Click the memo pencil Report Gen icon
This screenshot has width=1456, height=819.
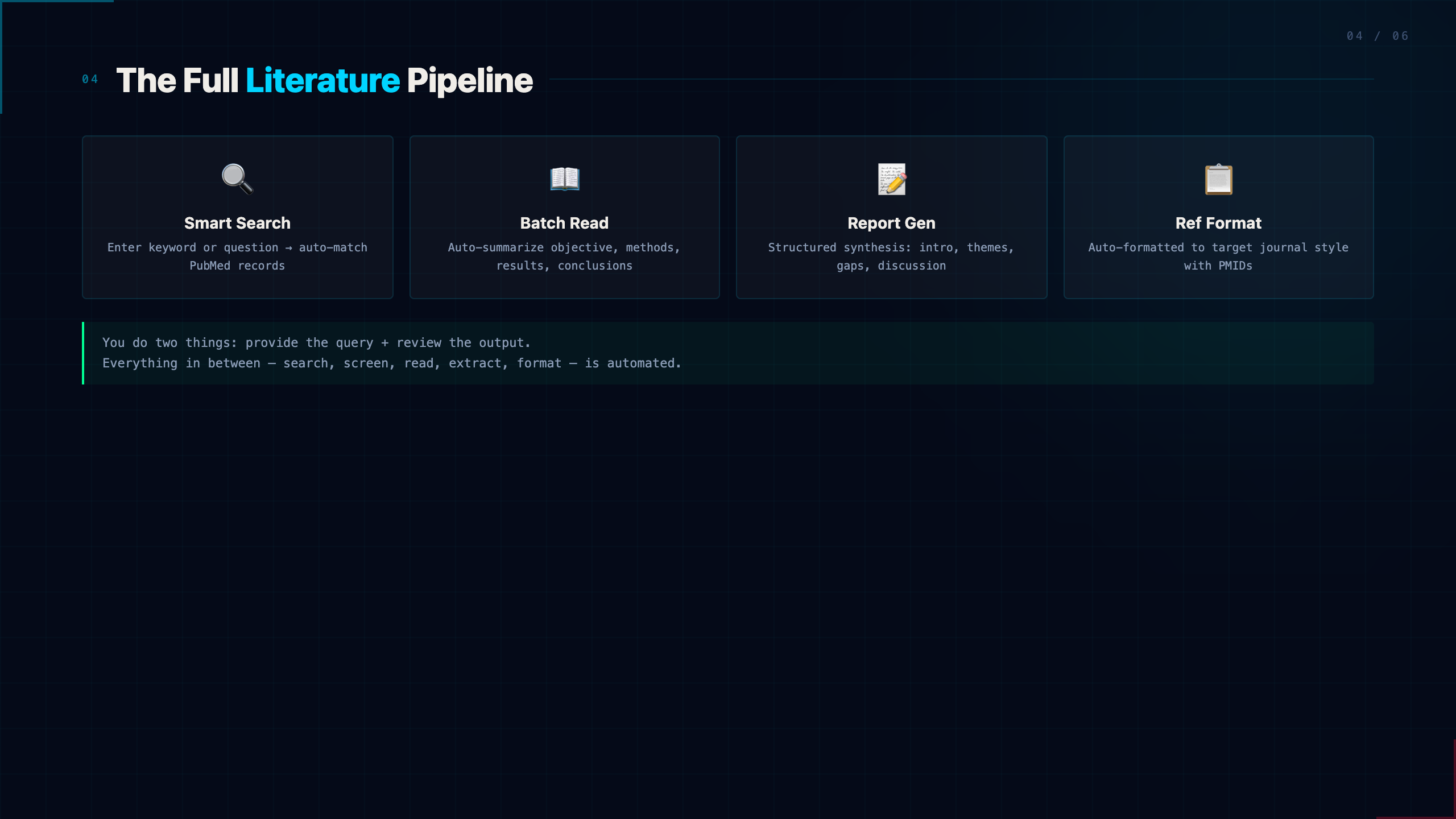click(x=892, y=179)
